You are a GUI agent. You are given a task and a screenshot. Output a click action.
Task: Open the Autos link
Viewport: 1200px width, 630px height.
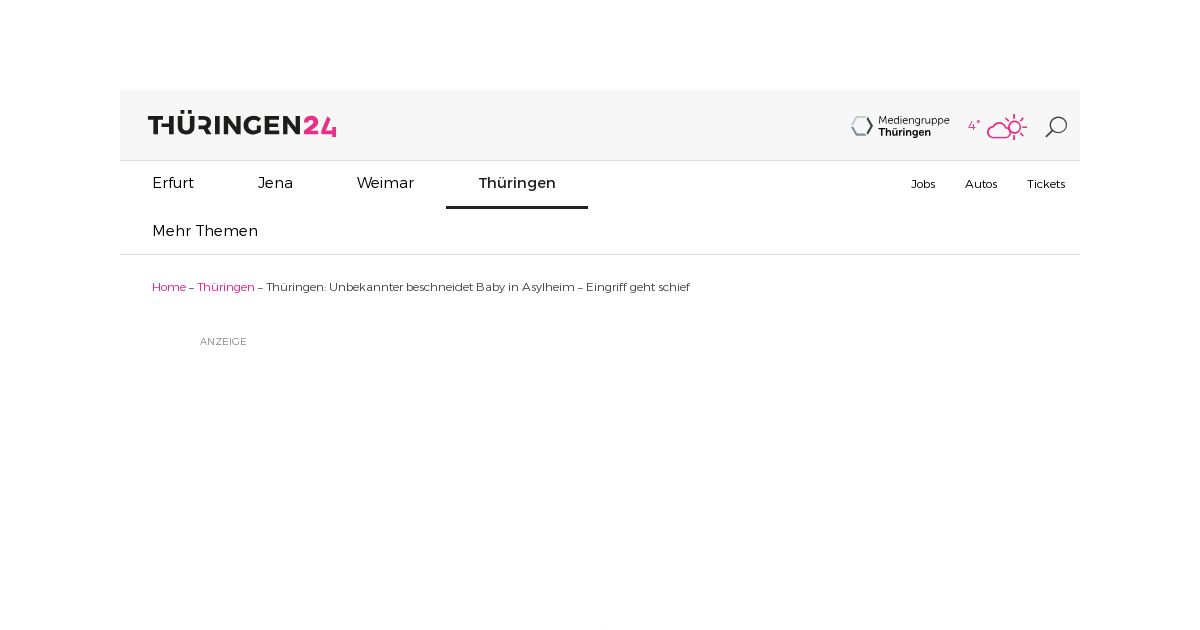coord(981,184)
